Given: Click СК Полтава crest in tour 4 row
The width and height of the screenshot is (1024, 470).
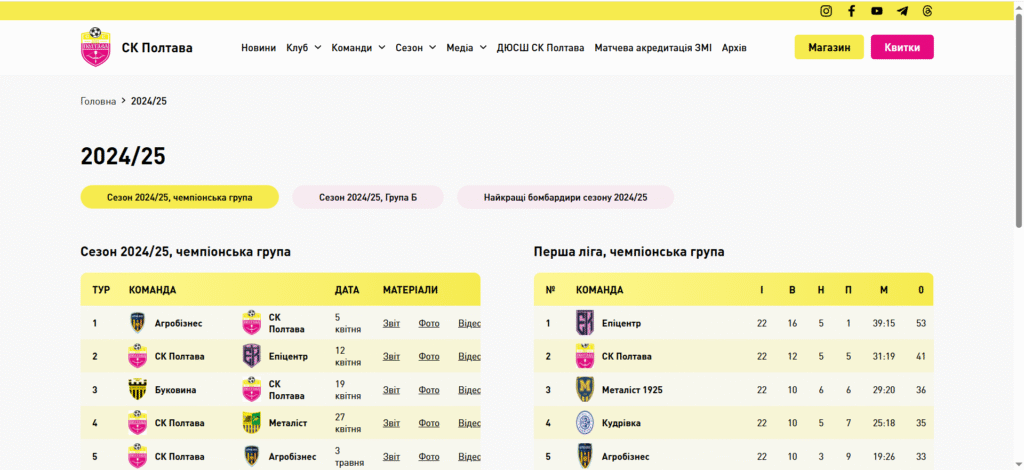Looking at the screenshot, I should tap(137, 423).
